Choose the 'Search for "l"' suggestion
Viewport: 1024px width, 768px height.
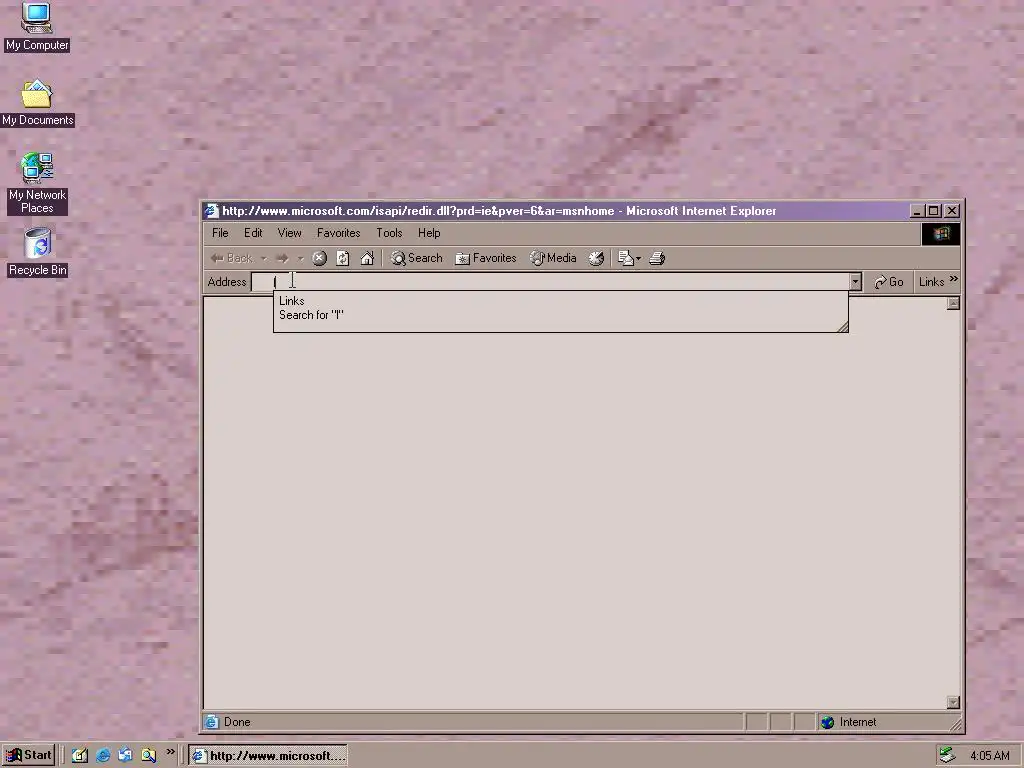[x=560, y=315]
